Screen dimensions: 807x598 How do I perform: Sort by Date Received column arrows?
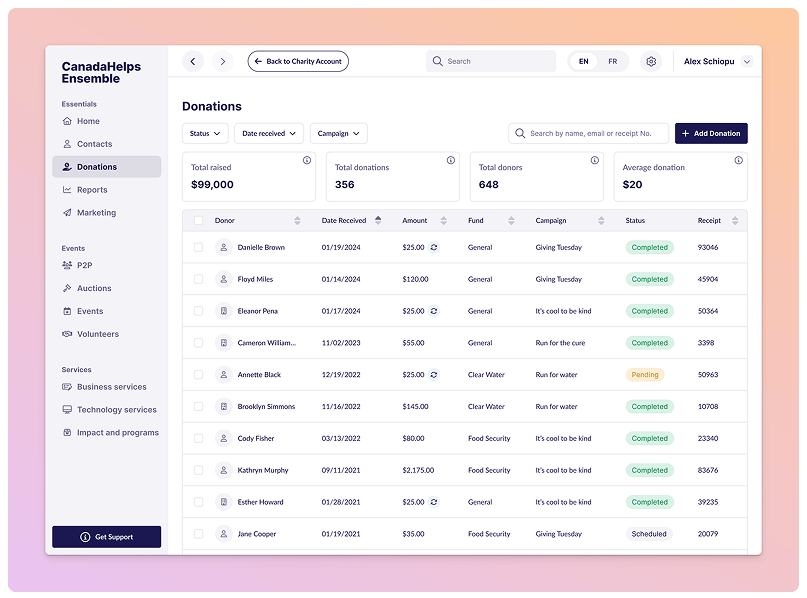coord(377,220)
